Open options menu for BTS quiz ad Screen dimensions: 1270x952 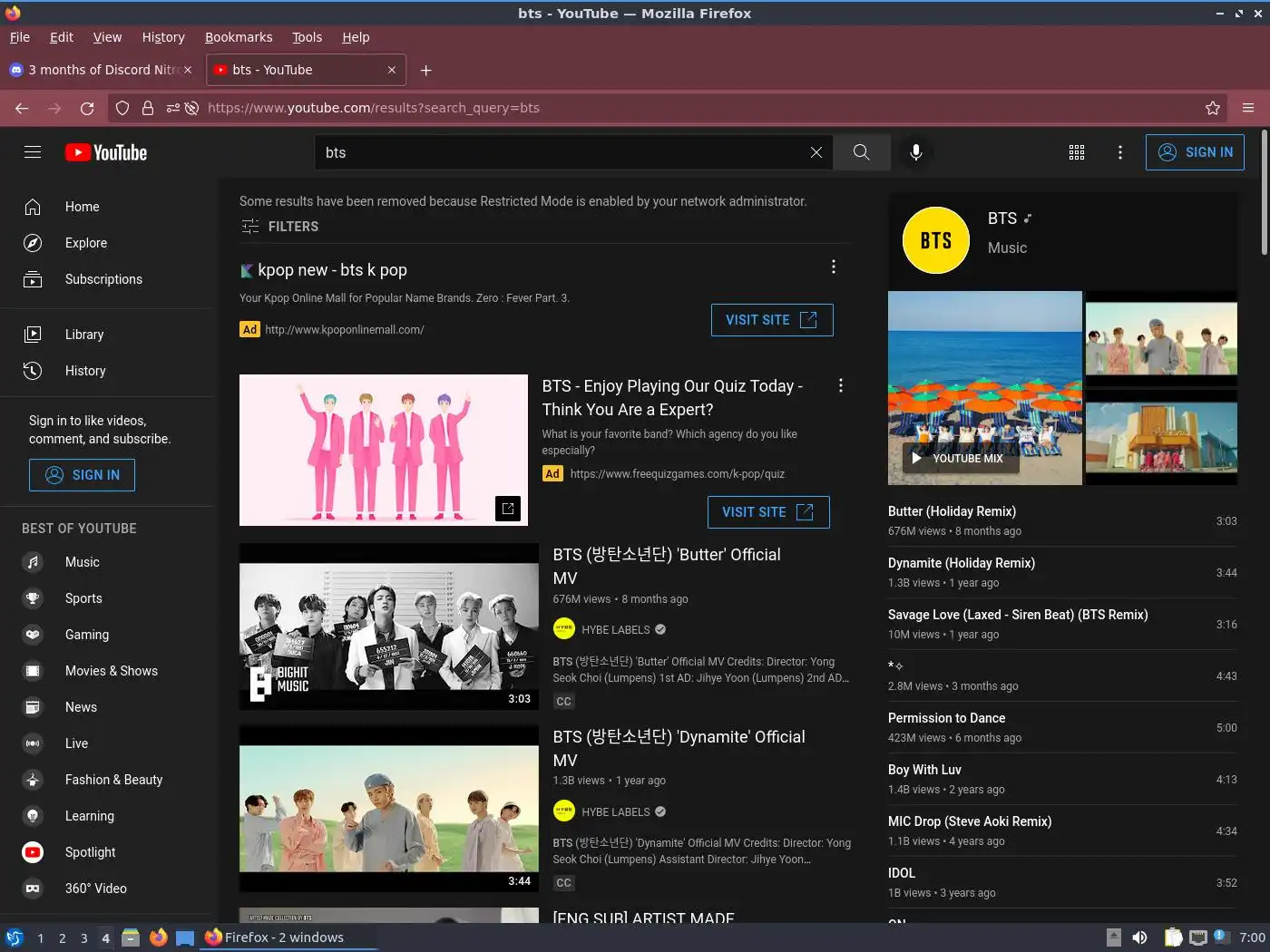tap(841, 385)
